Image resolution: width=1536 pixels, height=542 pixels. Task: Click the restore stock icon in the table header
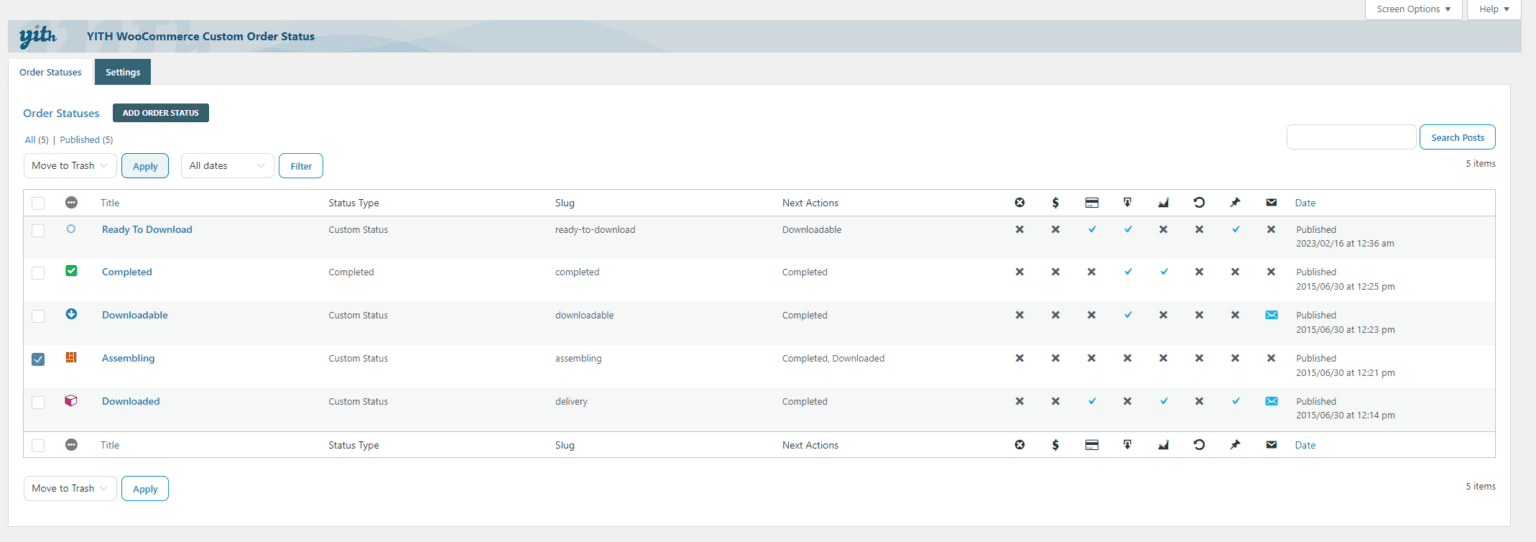coord(1199,203)
